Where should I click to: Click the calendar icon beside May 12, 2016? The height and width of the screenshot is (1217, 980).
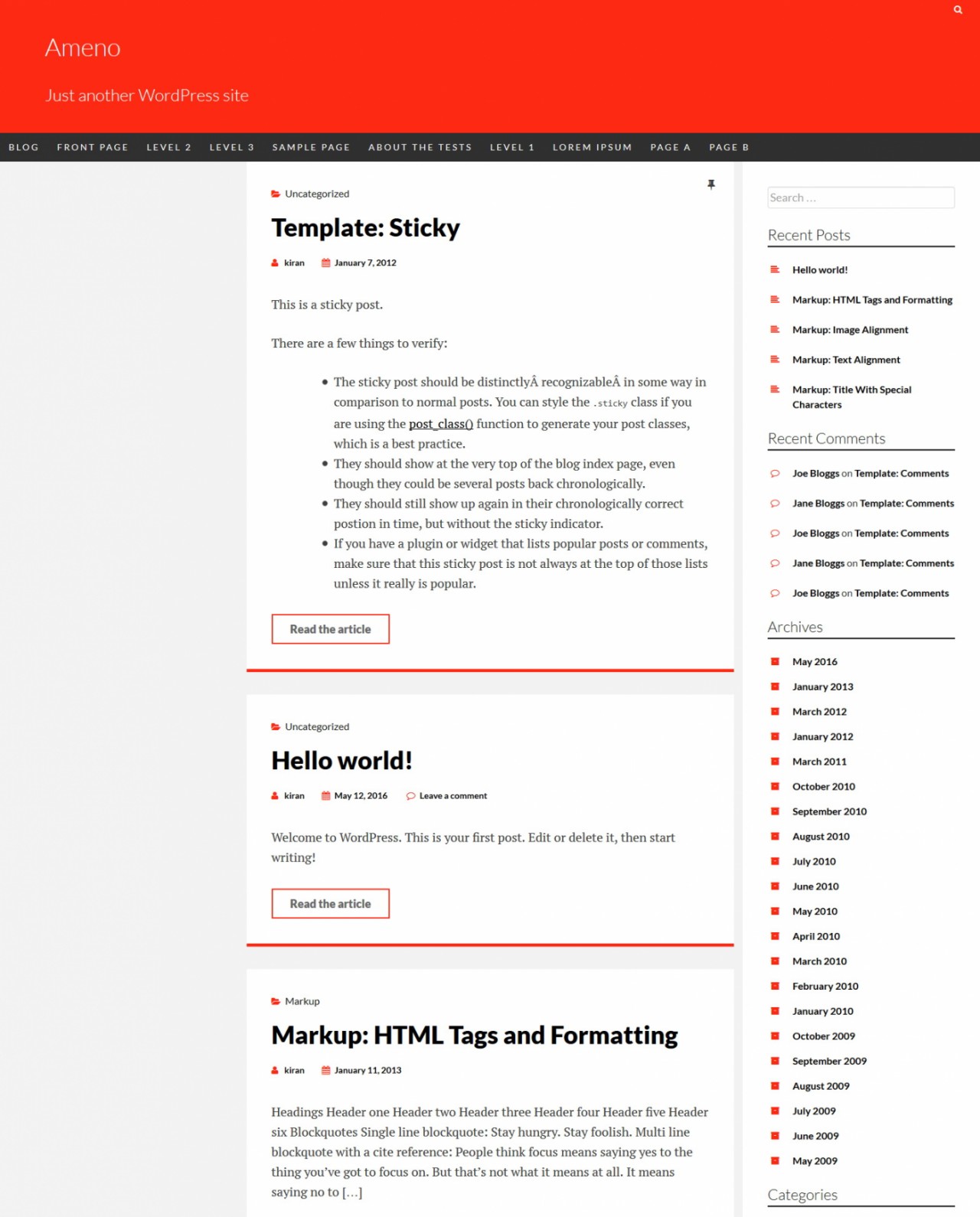click(x=325, y=796)
